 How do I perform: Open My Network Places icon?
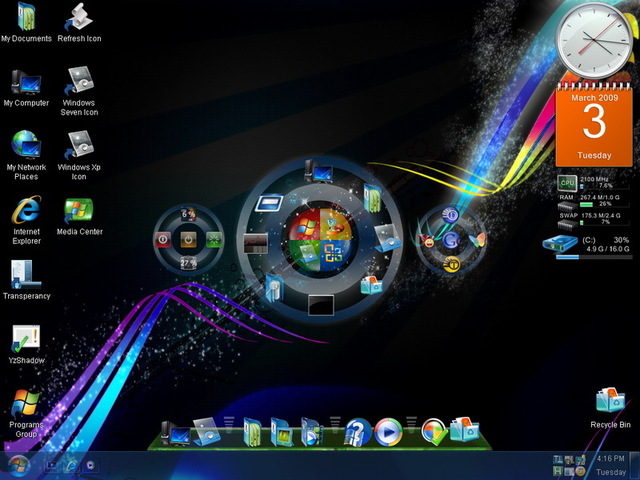26,155
